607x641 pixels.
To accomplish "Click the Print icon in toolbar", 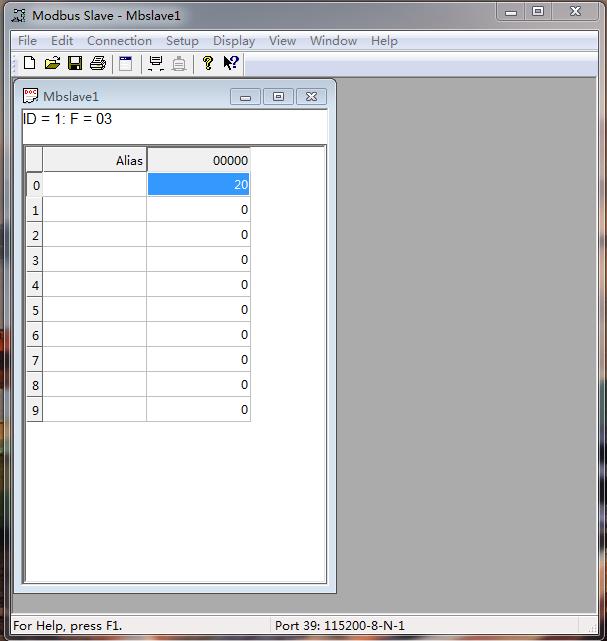I will 98,63.
